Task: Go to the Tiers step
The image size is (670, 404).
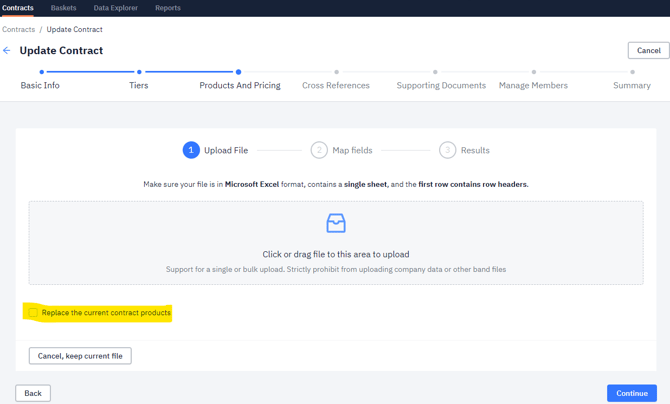Action: [139, 85]
